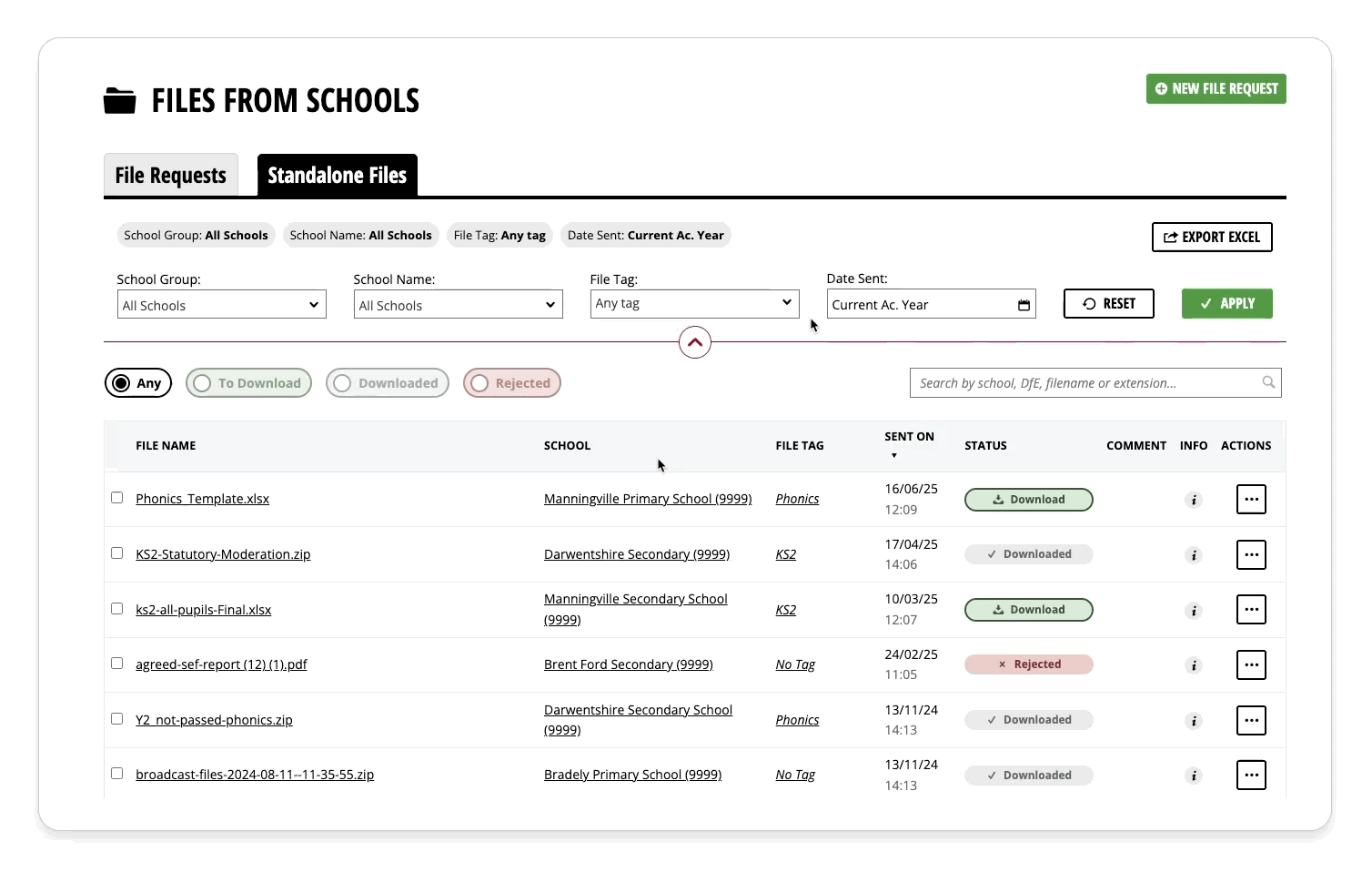Image resolution: width=1372 pixels, height=872 pixels.
Task: Tick checkbox for Phonics_Template.xlsx
Action: 117,498
